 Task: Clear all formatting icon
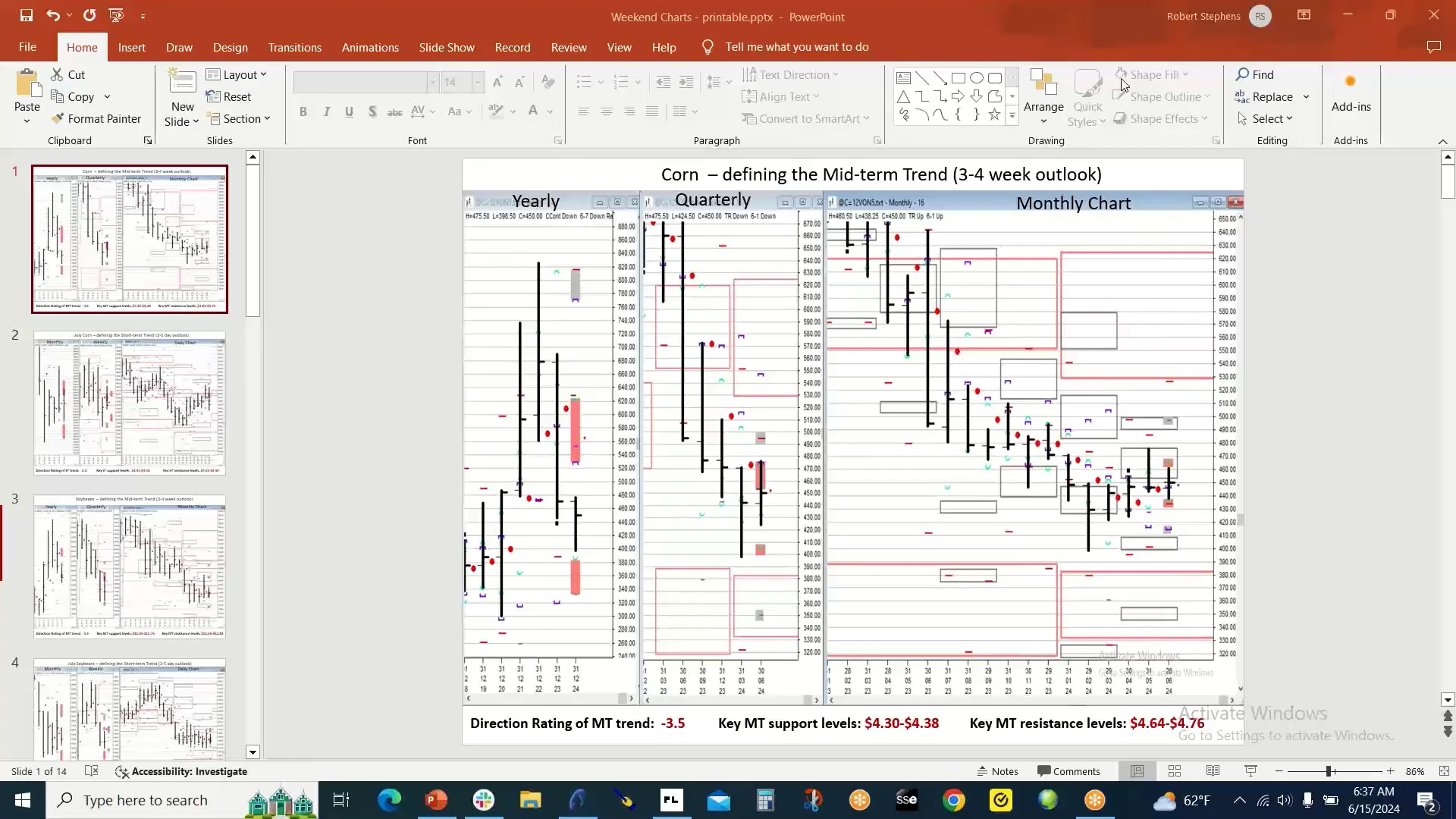(548, 82)
